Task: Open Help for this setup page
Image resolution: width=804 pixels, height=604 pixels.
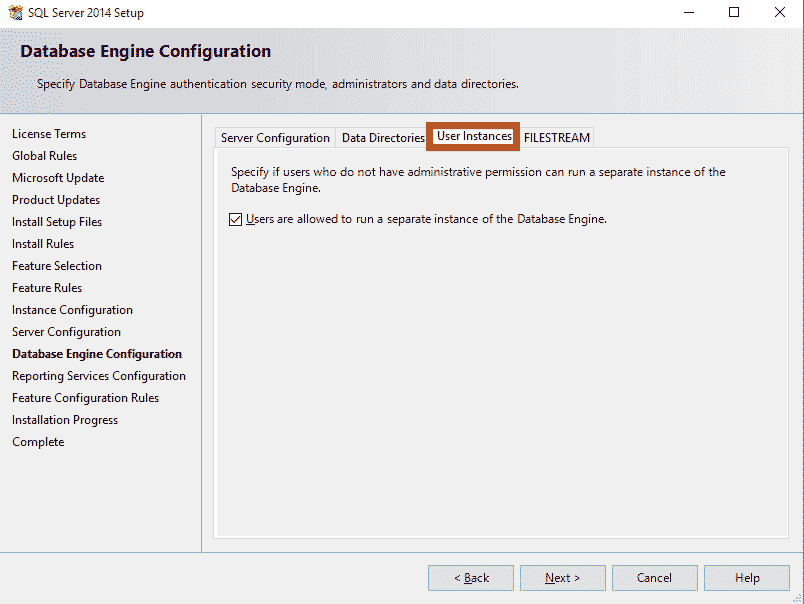Action: click(746, 577)
